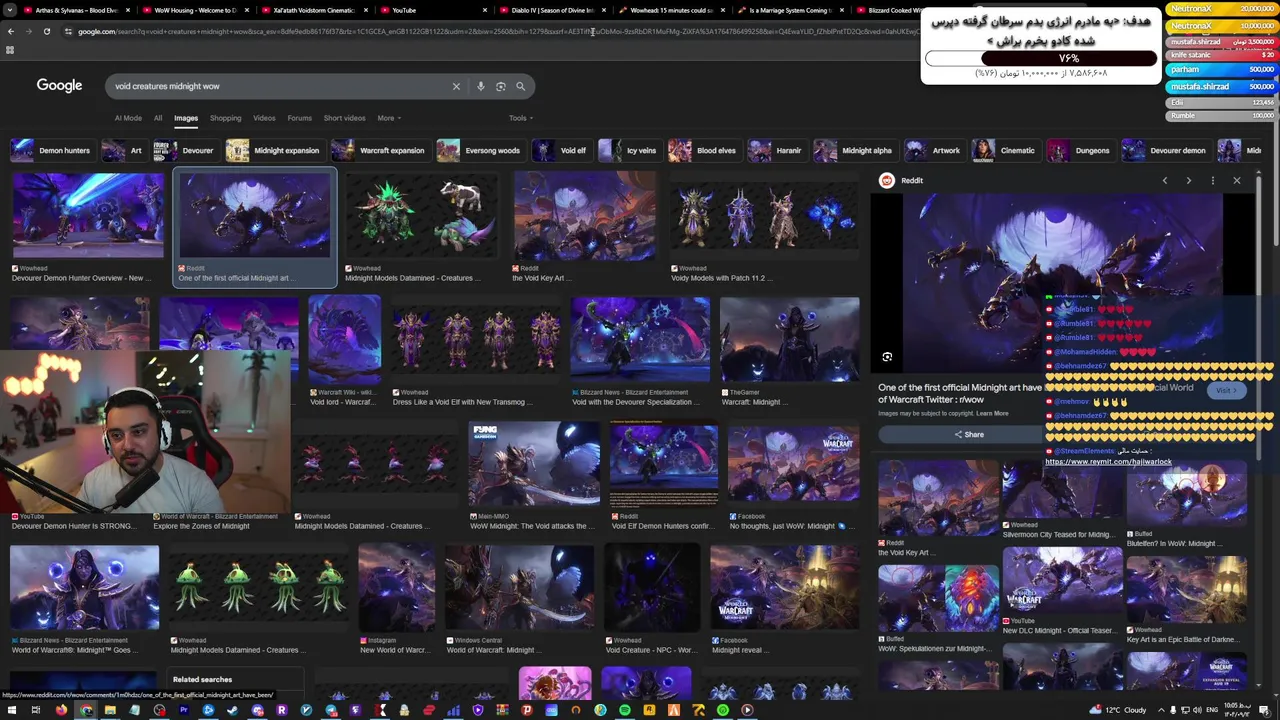Viewport: 1280px width, 720px height.
Task: Open the Xal'atath Voidstorm Cinematic tab
Action: (x=315, y=10)
